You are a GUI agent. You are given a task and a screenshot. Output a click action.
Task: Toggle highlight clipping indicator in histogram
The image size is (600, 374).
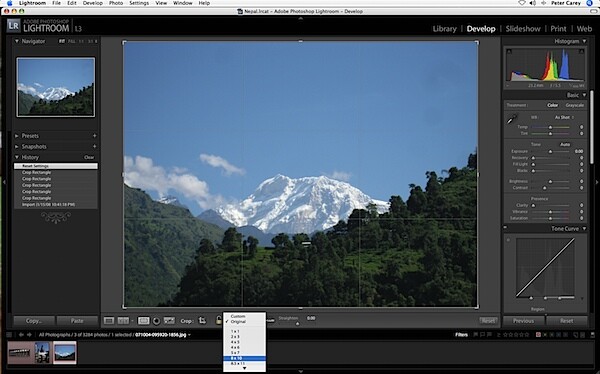(581, 51)
